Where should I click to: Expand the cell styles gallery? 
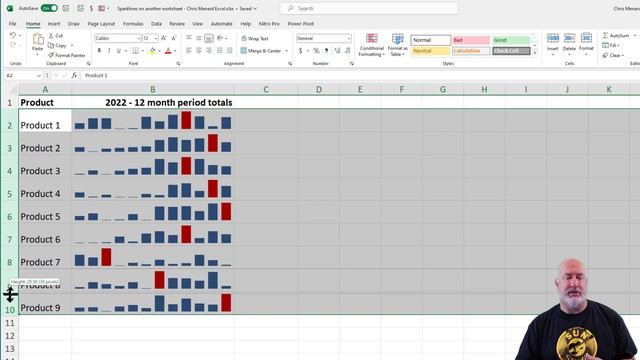pyautogui.click(x=535, y=53)
